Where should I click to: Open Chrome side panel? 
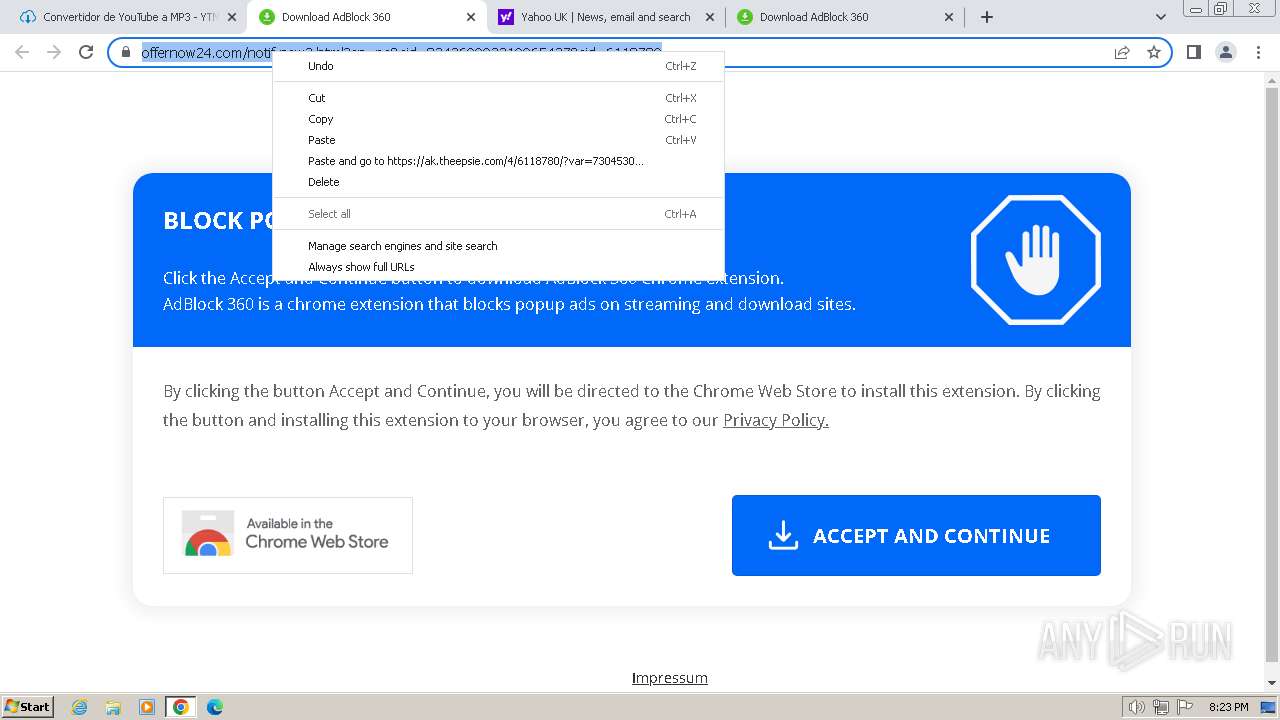(1193, 52)
